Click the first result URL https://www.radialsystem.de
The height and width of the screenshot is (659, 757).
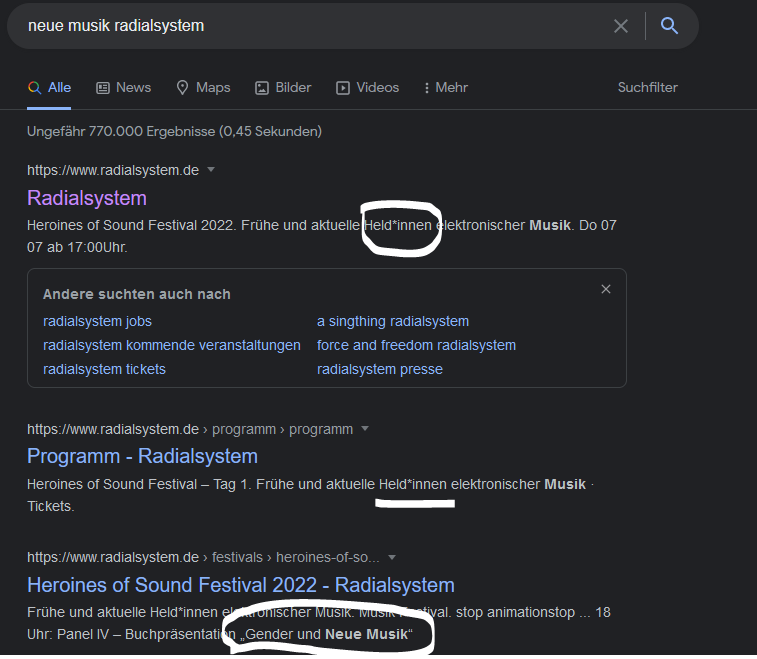(x=113, y=170)
